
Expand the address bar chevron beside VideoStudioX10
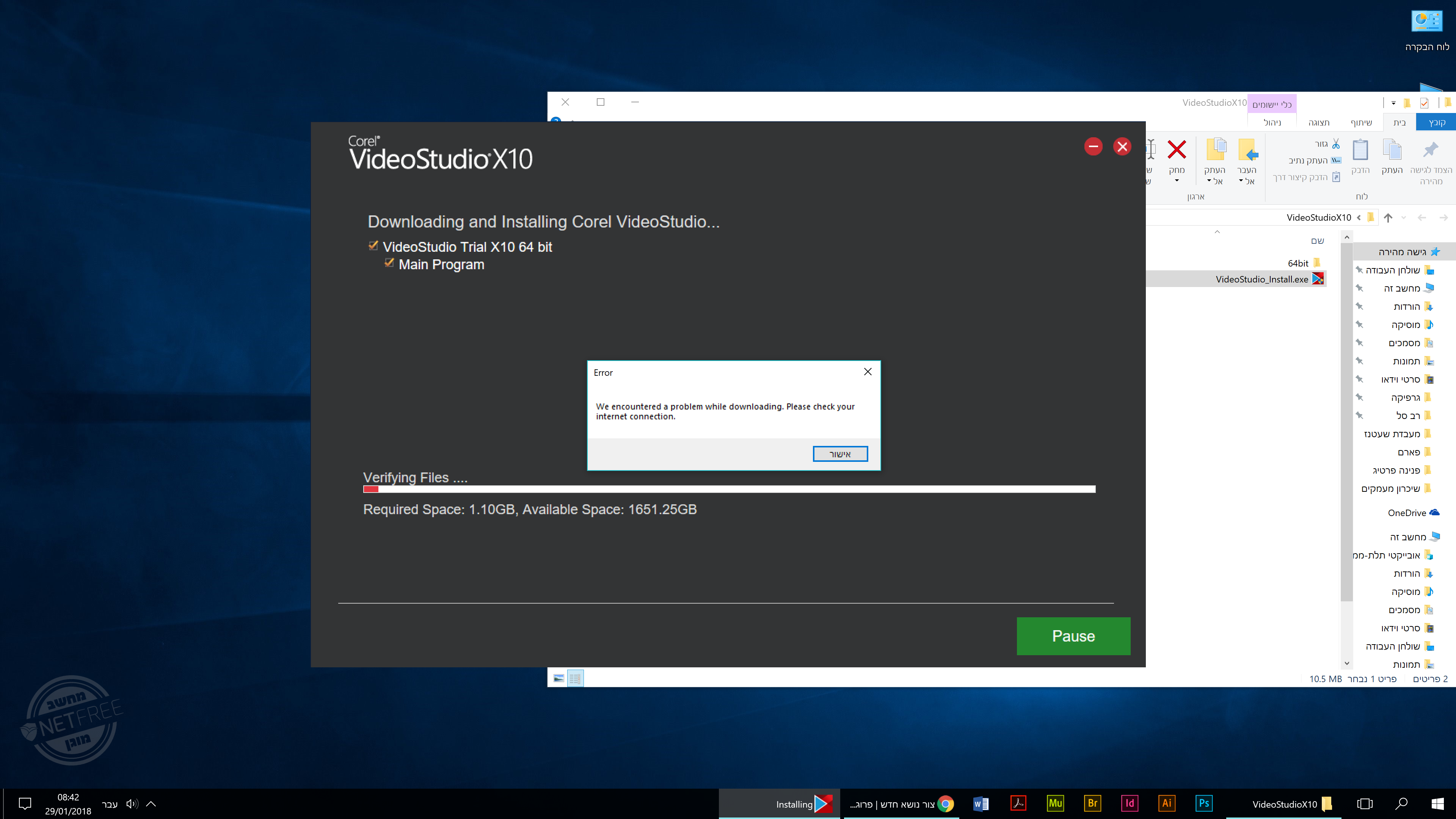click(1359, 218)
